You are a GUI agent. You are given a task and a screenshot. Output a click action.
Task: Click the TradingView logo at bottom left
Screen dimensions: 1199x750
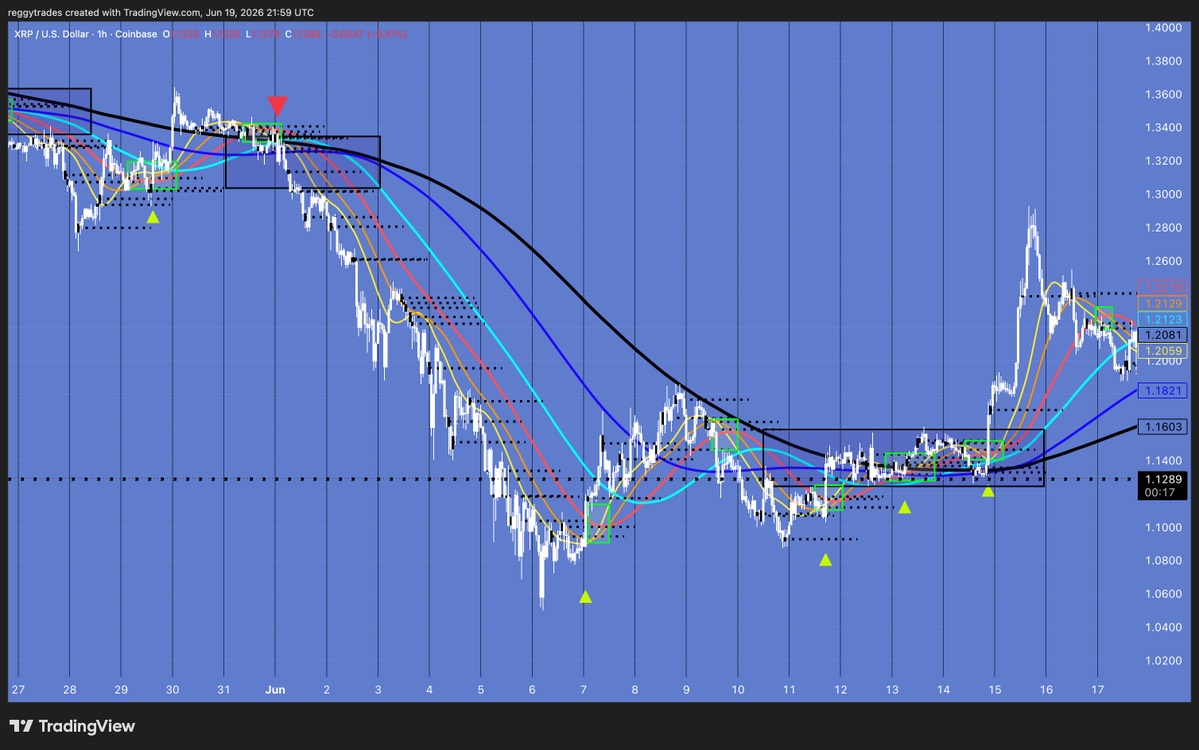(72, 726)
